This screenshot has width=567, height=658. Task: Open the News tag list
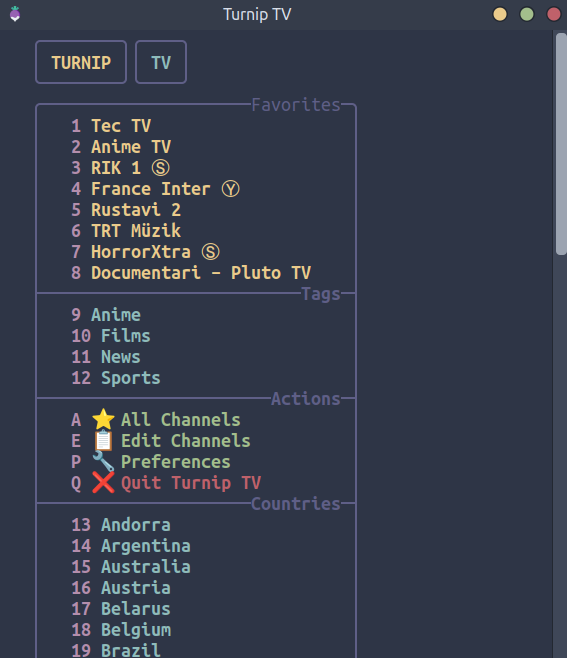coord(121,357)
